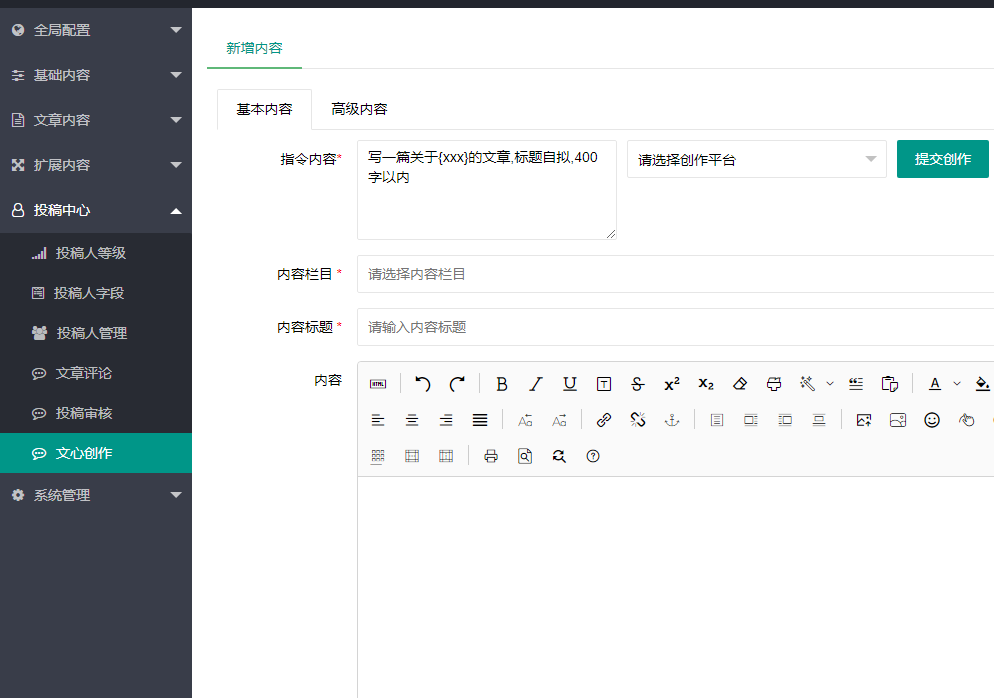Apply strikethrough text formatting
This screenshot has width=994, height=698.
tap(637, 384)
